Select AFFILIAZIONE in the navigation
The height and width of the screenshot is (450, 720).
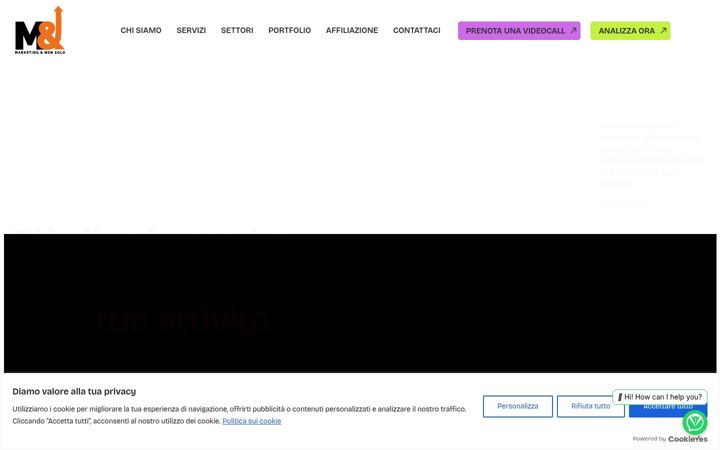(x=352, y=30)
